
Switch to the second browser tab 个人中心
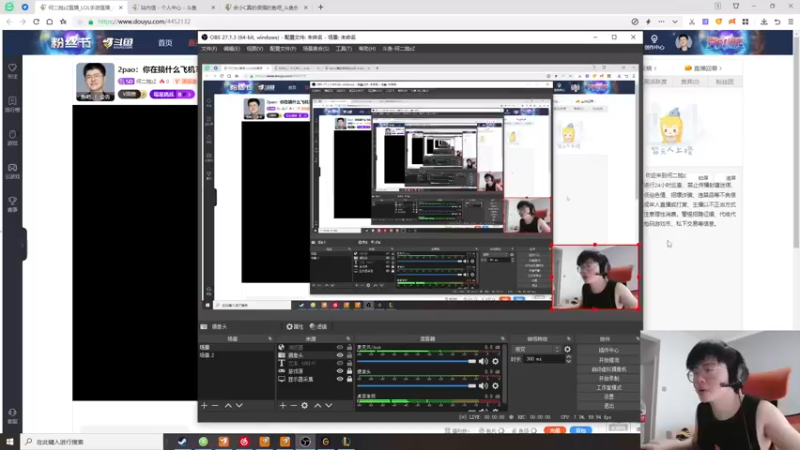pyautogui.click(x=173, y=8)
